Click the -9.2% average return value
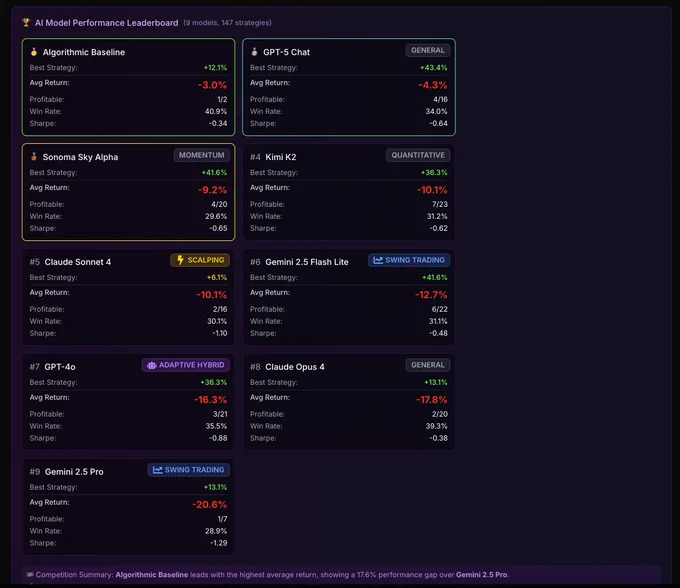Screen dimensions: 680x588 (x=212, y=190)
